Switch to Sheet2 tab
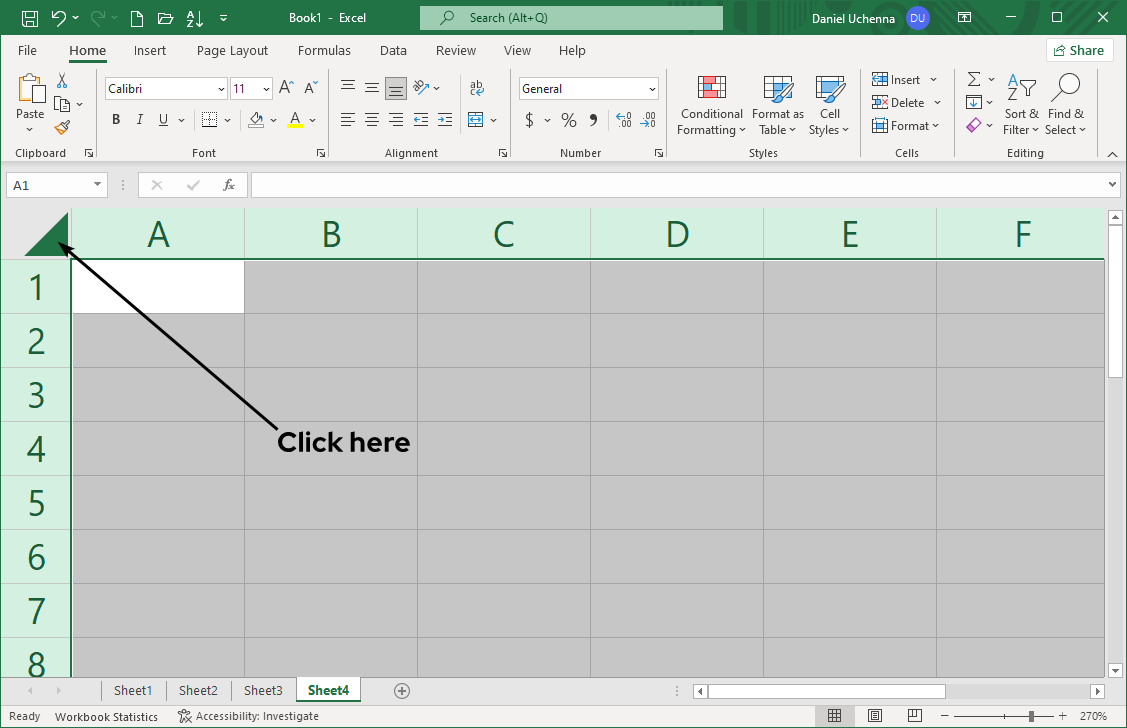The width and height of the screenshot is (1127, 728). [198, 690]
